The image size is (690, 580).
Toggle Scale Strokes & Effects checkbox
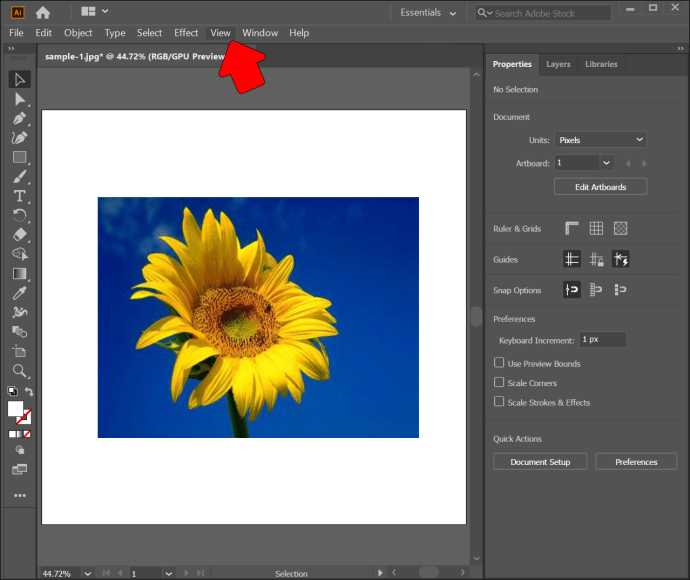pyautogui.click(x=499, y=402)
